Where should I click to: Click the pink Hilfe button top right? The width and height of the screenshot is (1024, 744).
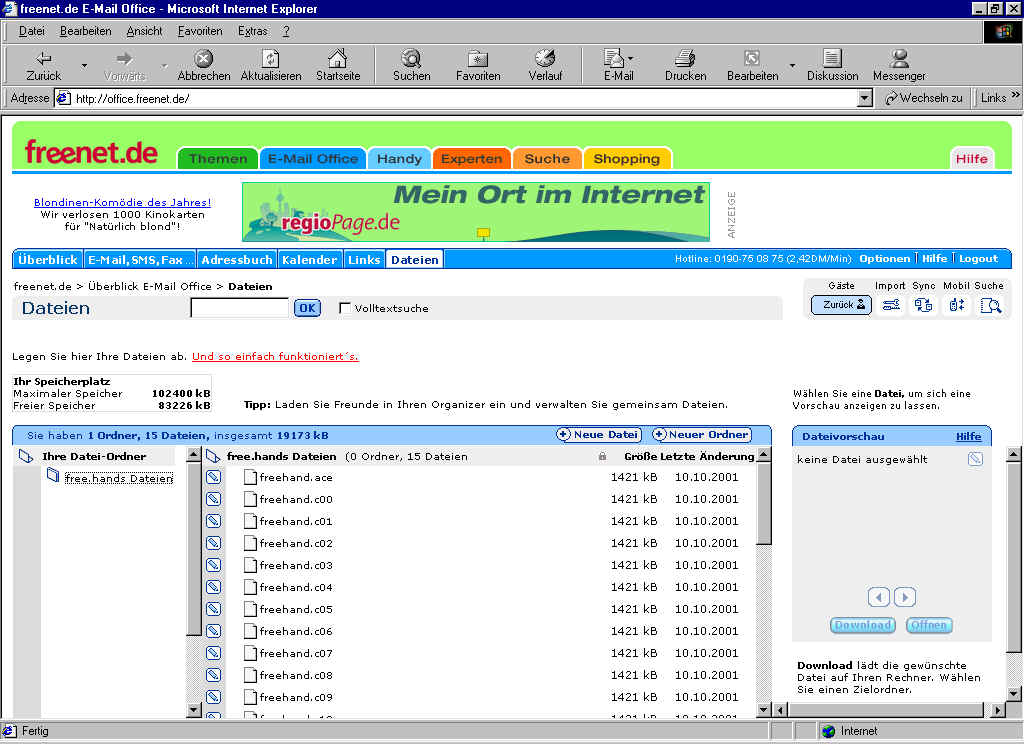coord(971,159)
